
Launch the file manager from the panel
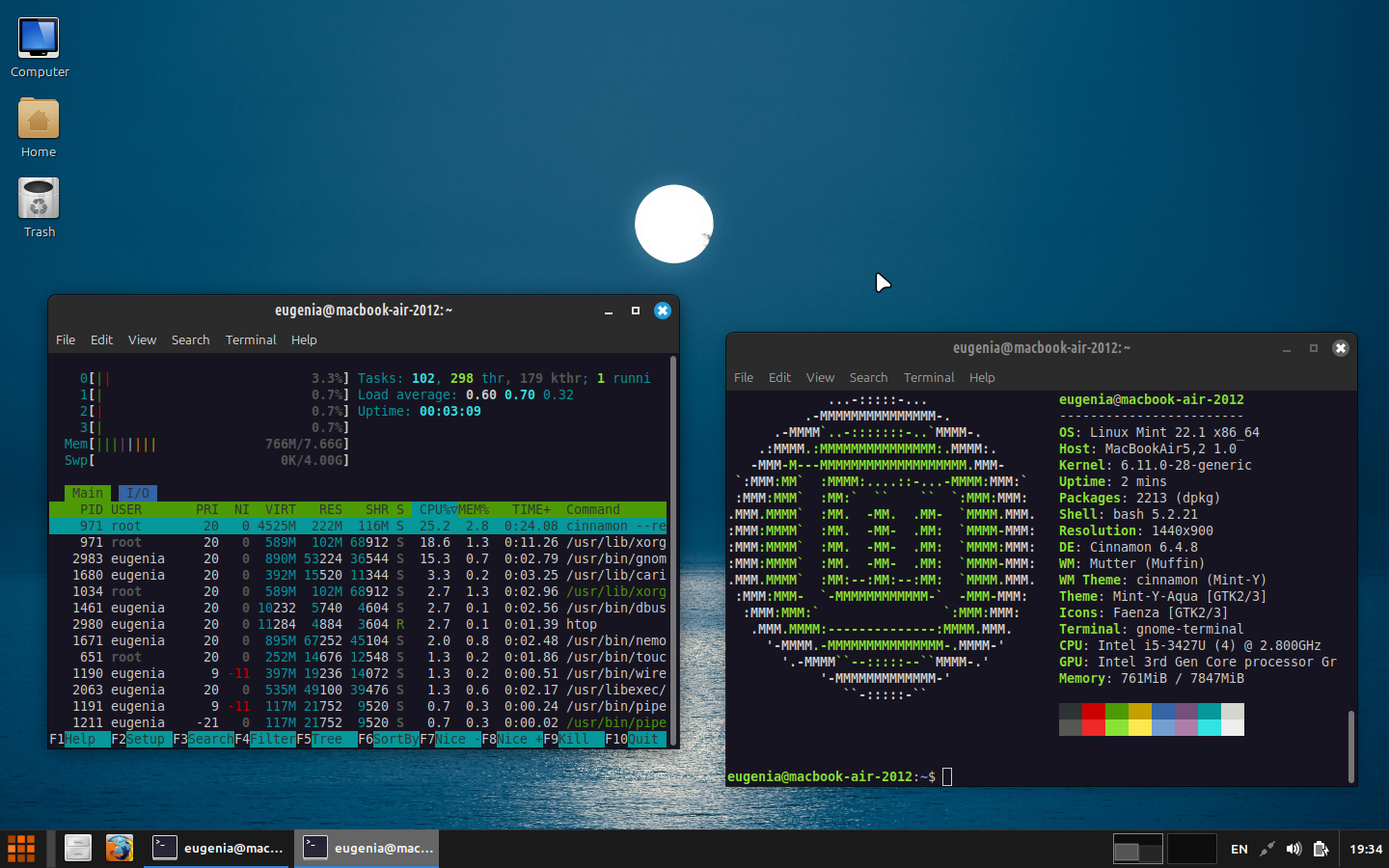[x=78, y=848]
